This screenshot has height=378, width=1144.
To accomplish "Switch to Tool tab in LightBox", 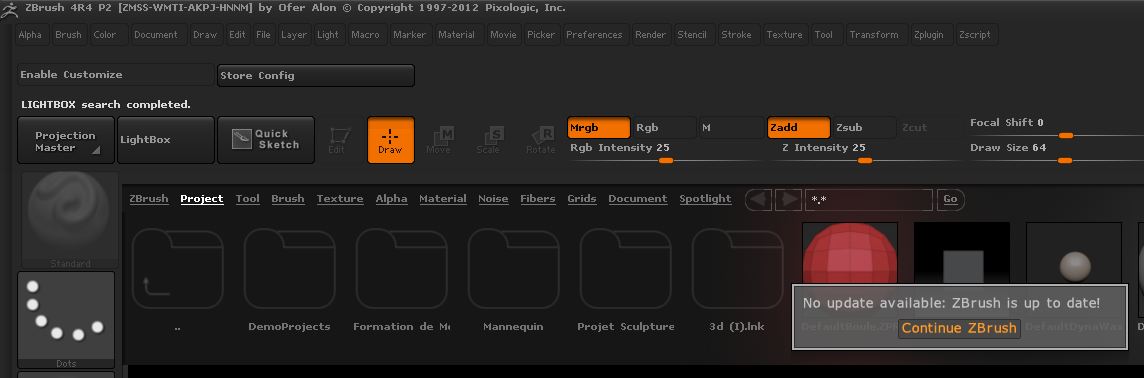I will pos(247,198).
